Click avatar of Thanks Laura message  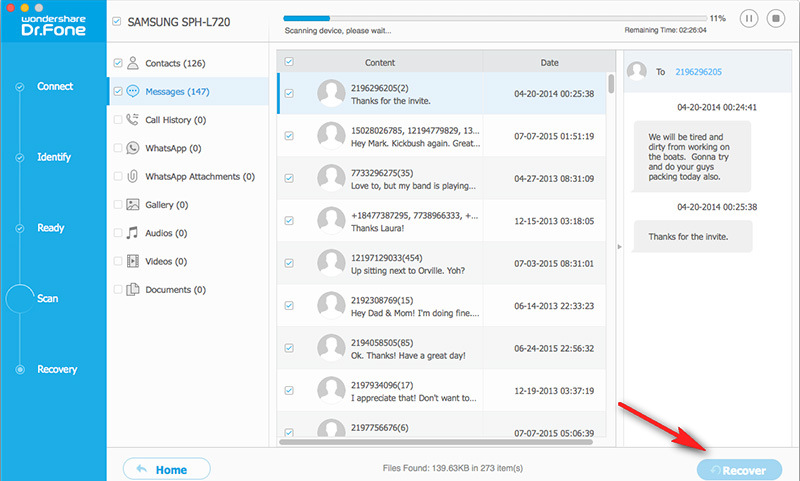(x=331, y=220)
